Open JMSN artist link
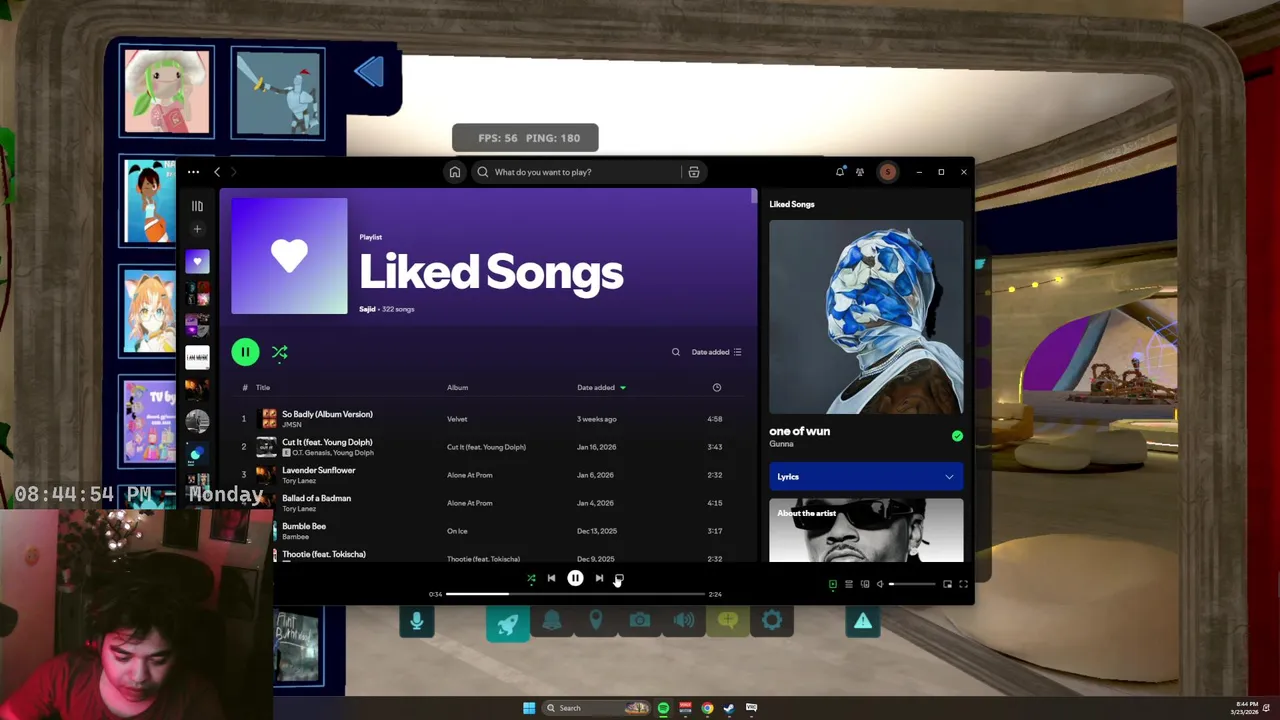Viewport: 1280px width, 720px height. click(x=291, y=425)
